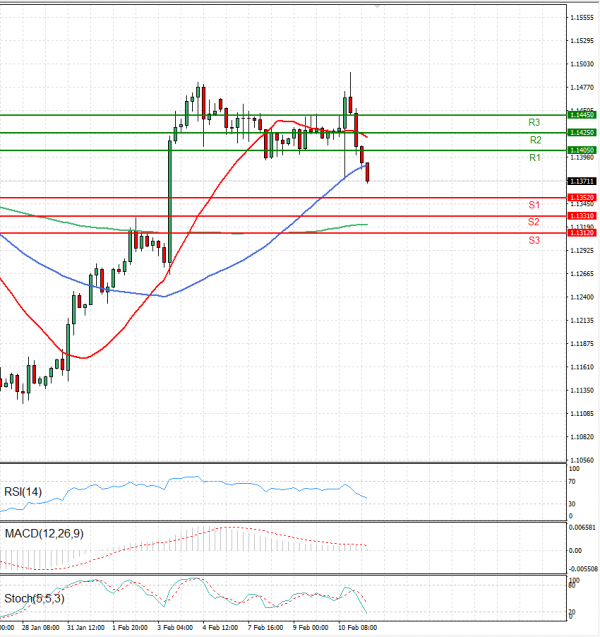Screen dimensions: 600x637
Task: Click the 9 Feb 00:00 time label
Action: point(310,628)
